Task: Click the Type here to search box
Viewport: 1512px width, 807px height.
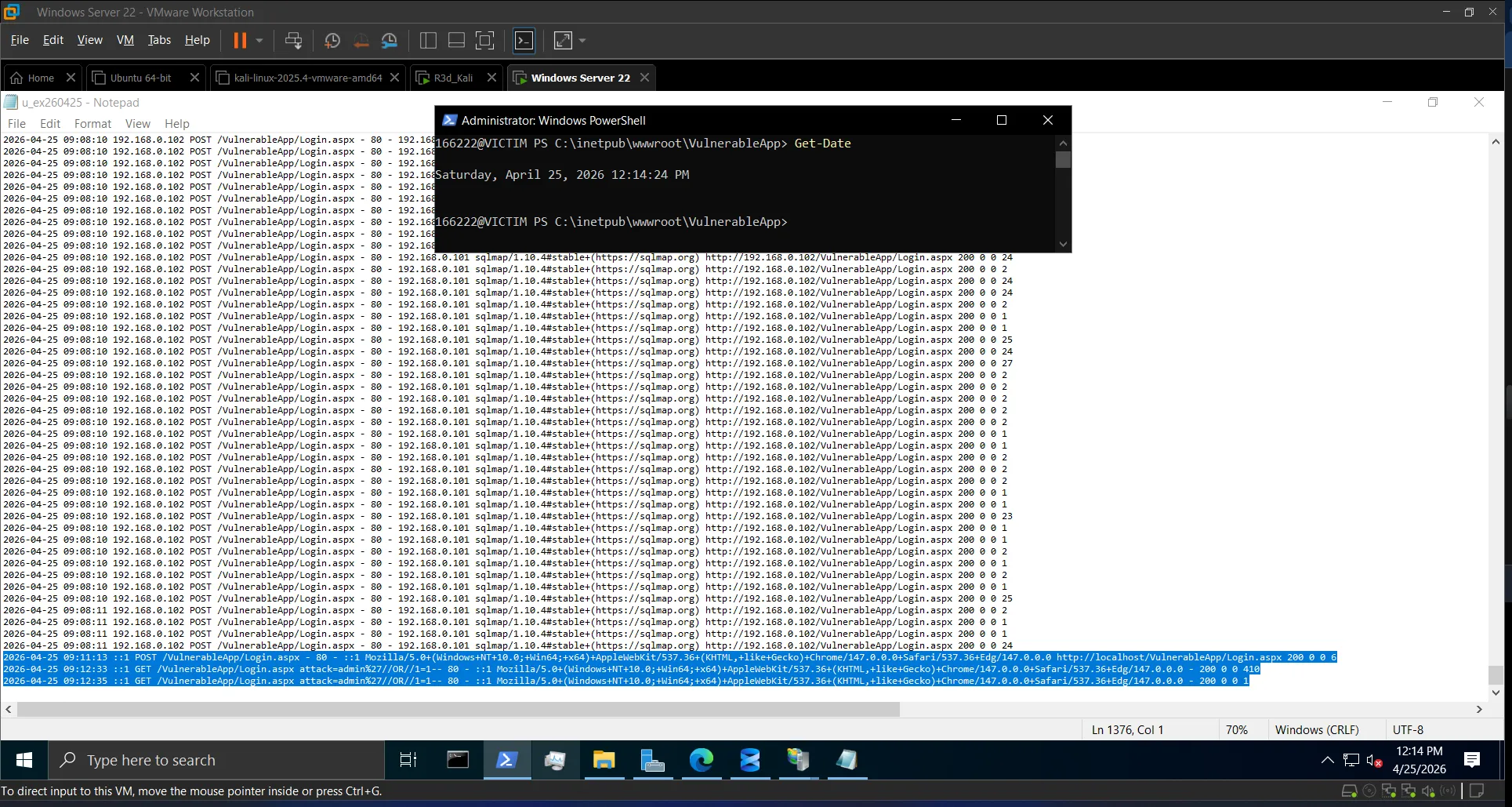Action: (x=217, y=760)
